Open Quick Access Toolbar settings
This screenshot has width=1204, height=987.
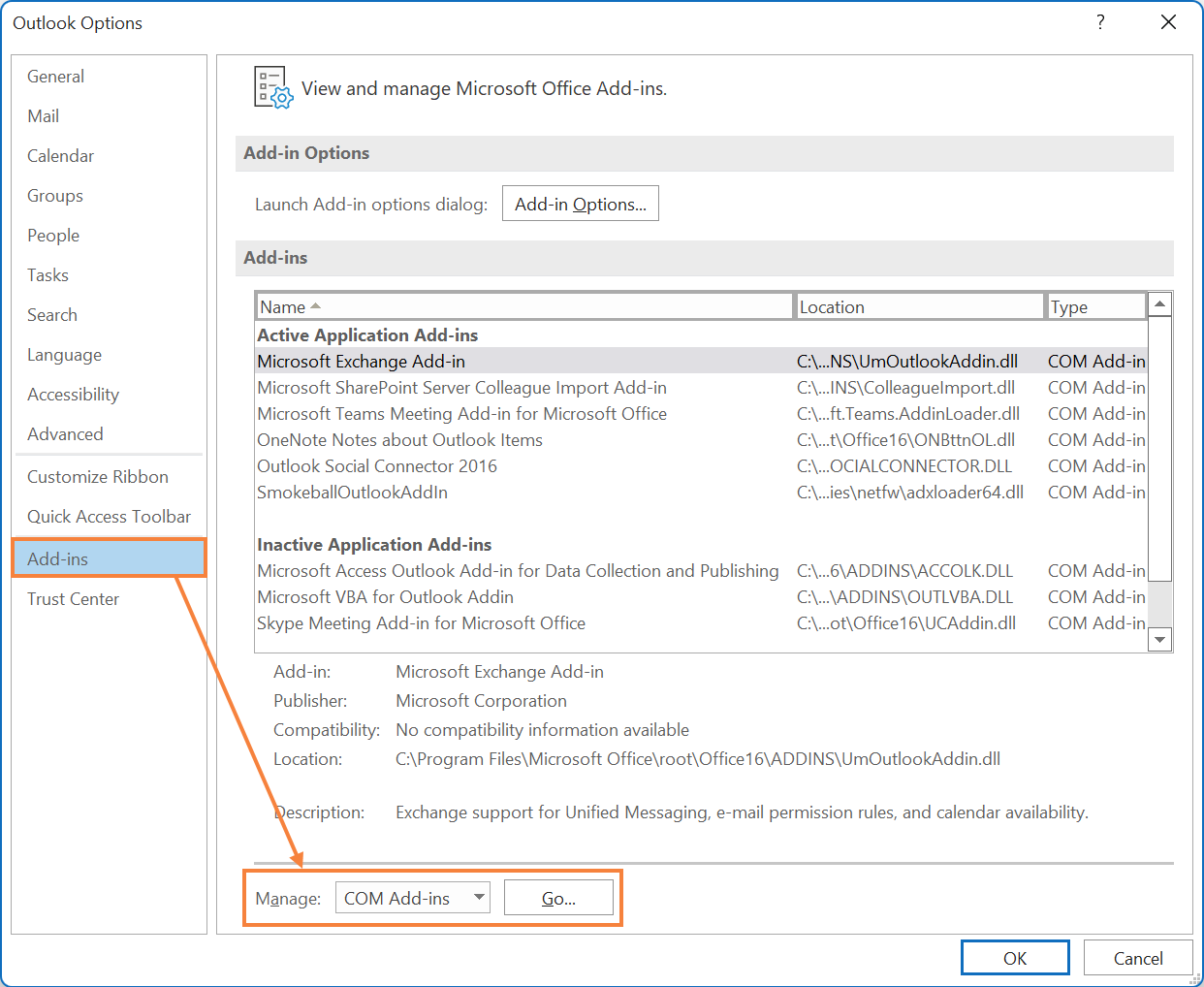click(x=109, y=517)
